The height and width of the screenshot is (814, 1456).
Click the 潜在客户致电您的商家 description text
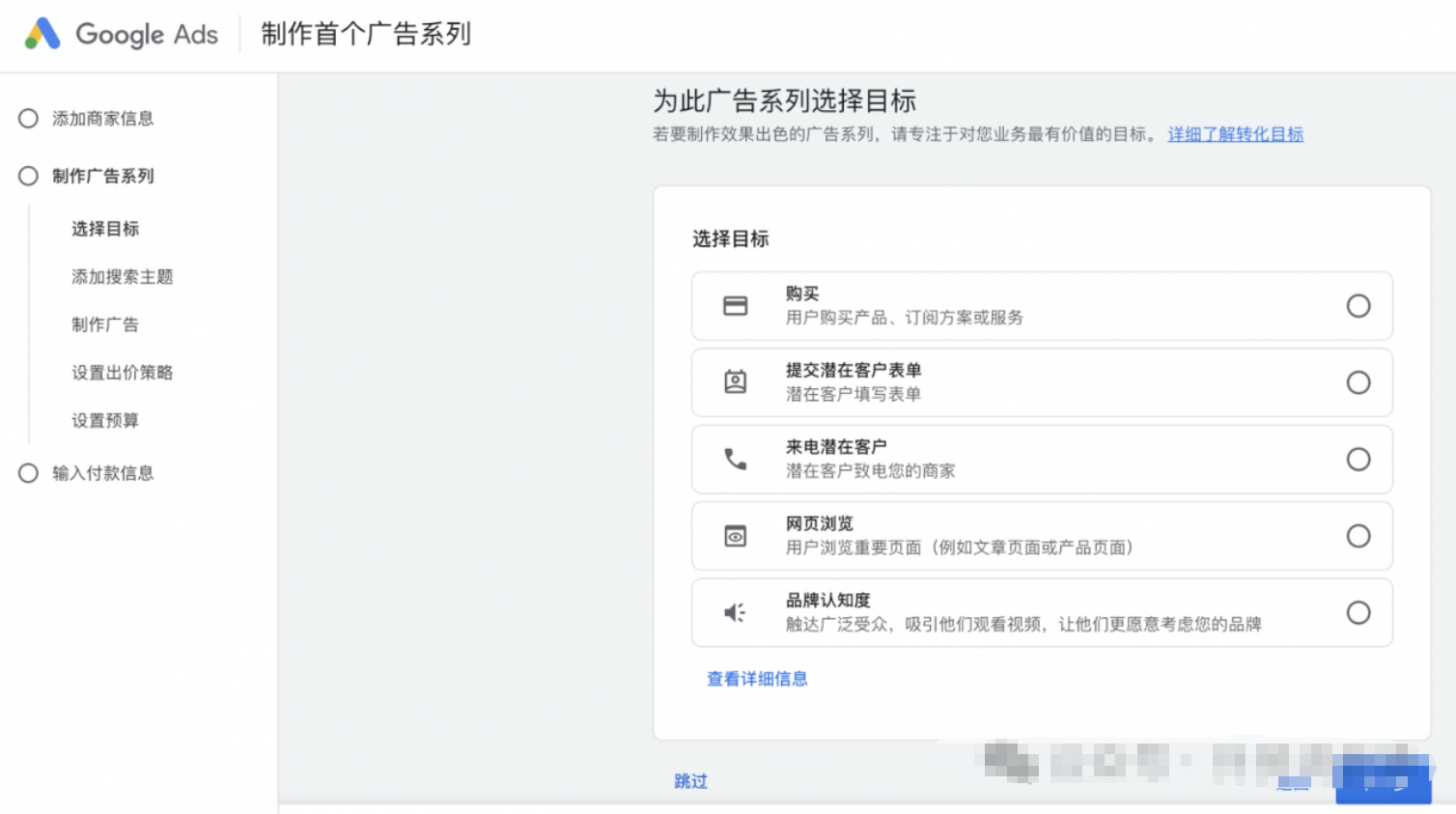point(871,471)
